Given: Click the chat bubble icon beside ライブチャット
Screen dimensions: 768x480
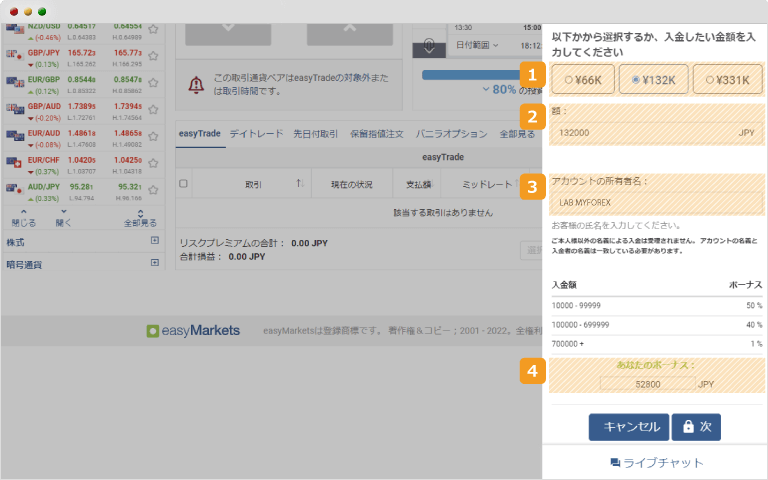Looking at the screenshot, I should pyautogui.click(x=615, y=462).
